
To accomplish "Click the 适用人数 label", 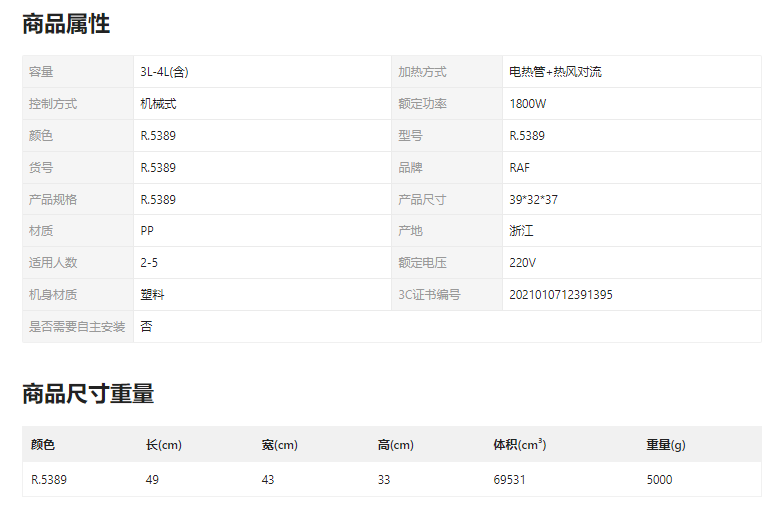I will click(53, 263).
